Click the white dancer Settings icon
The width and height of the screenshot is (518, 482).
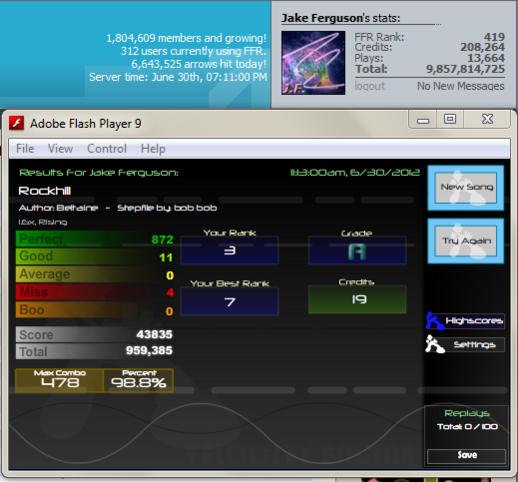[x=435, y=344]
